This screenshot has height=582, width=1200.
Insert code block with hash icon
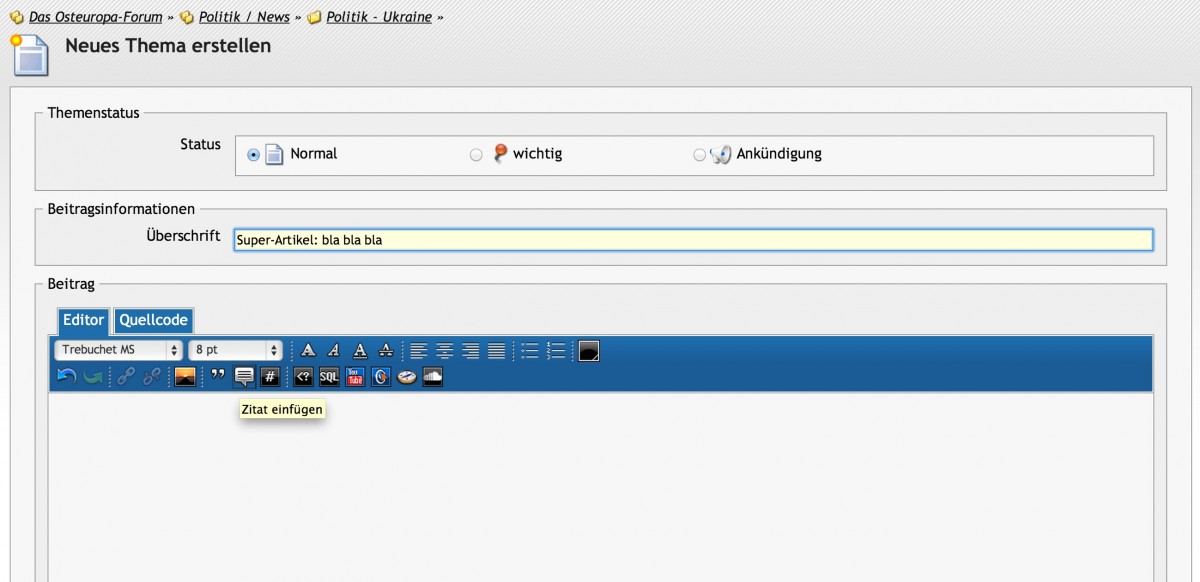pyautogui.click(x=270, y=377)
